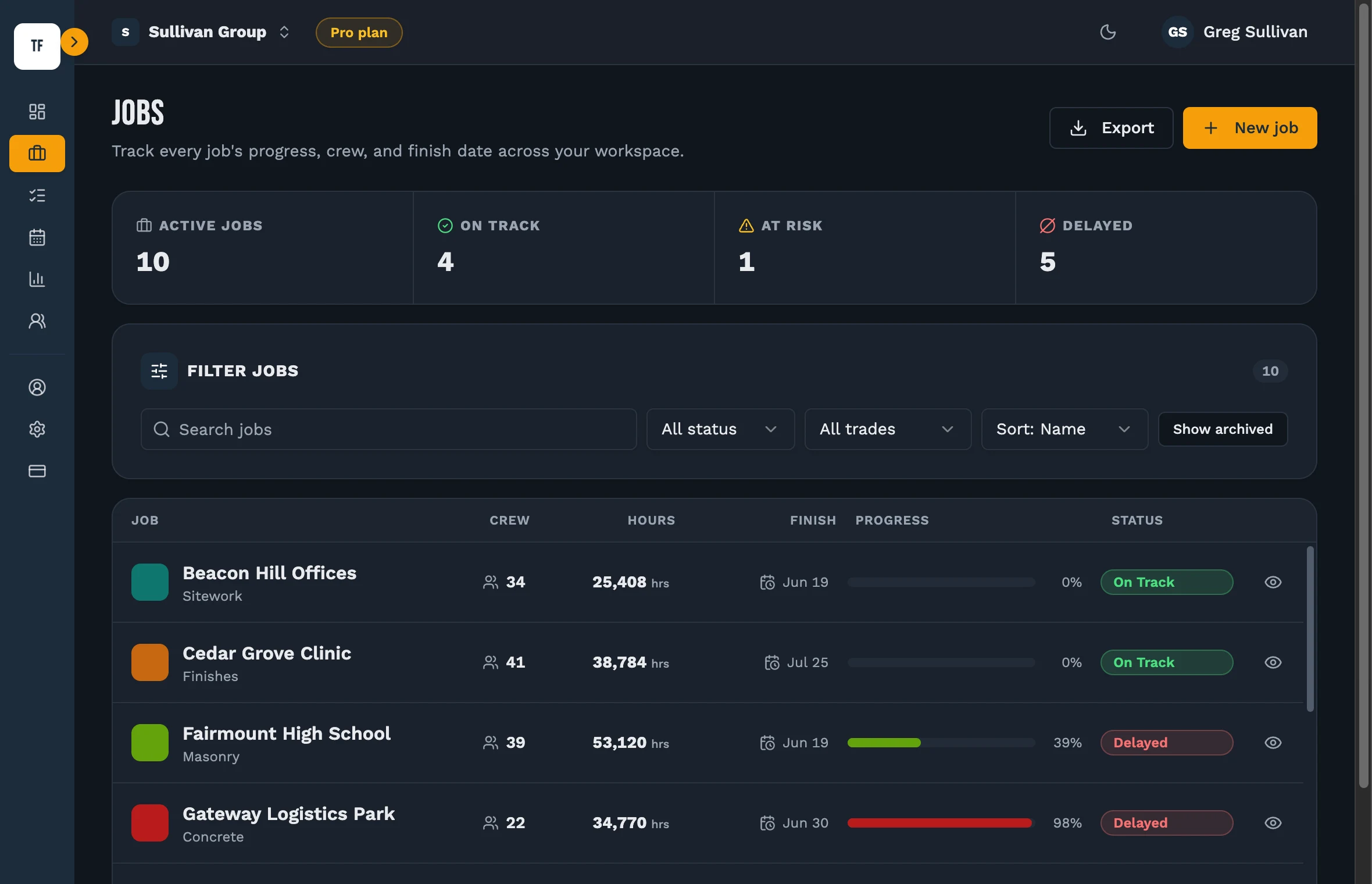
Task: Click the TF app logo
Action: [x=37, y=46]
